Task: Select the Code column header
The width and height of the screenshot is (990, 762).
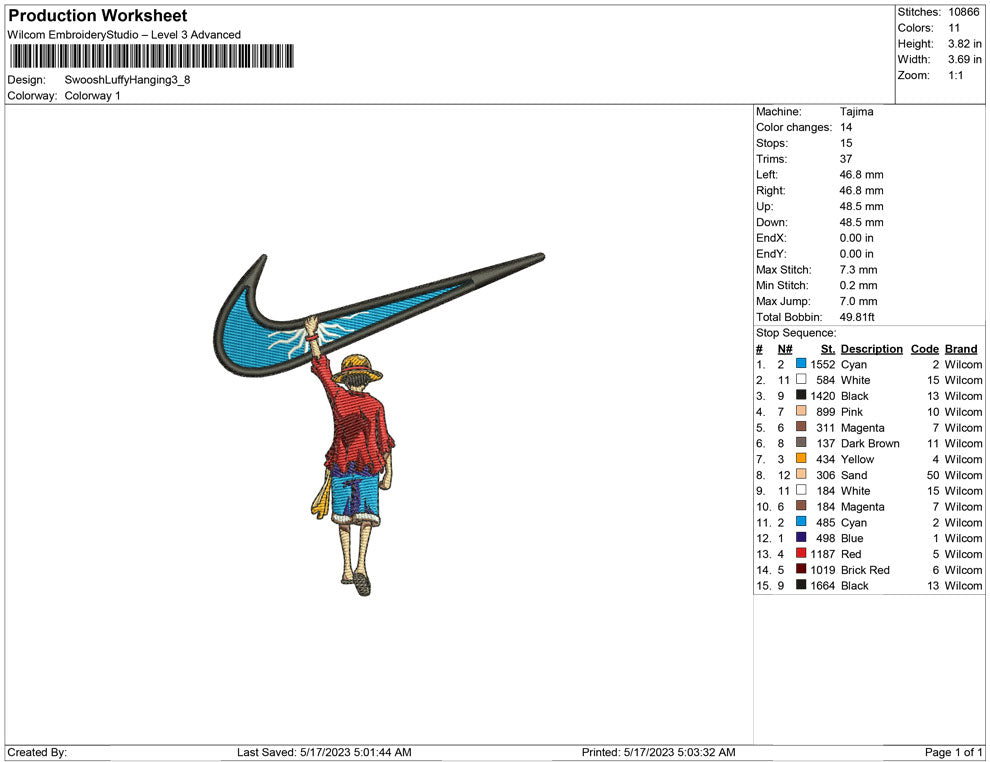Action: (x=925, y=349)
